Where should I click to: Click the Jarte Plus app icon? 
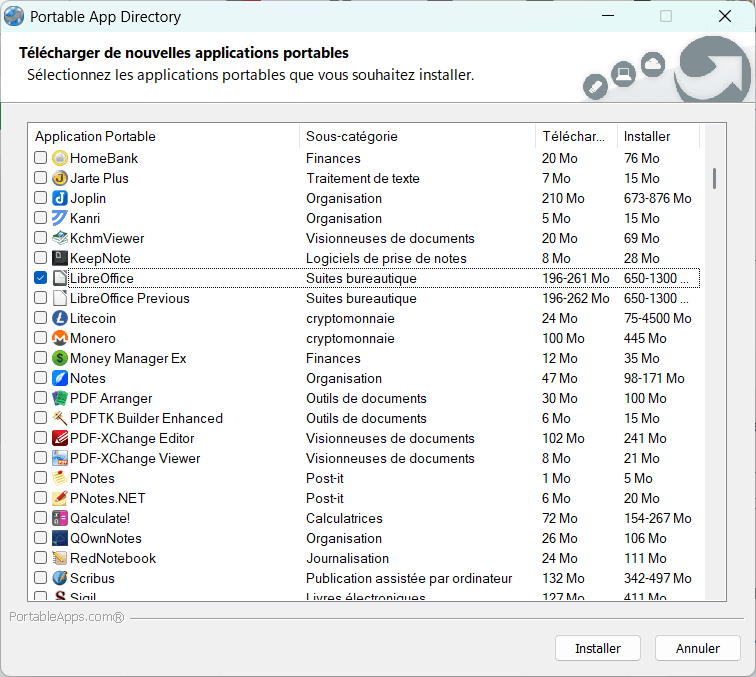click(60, 178)
